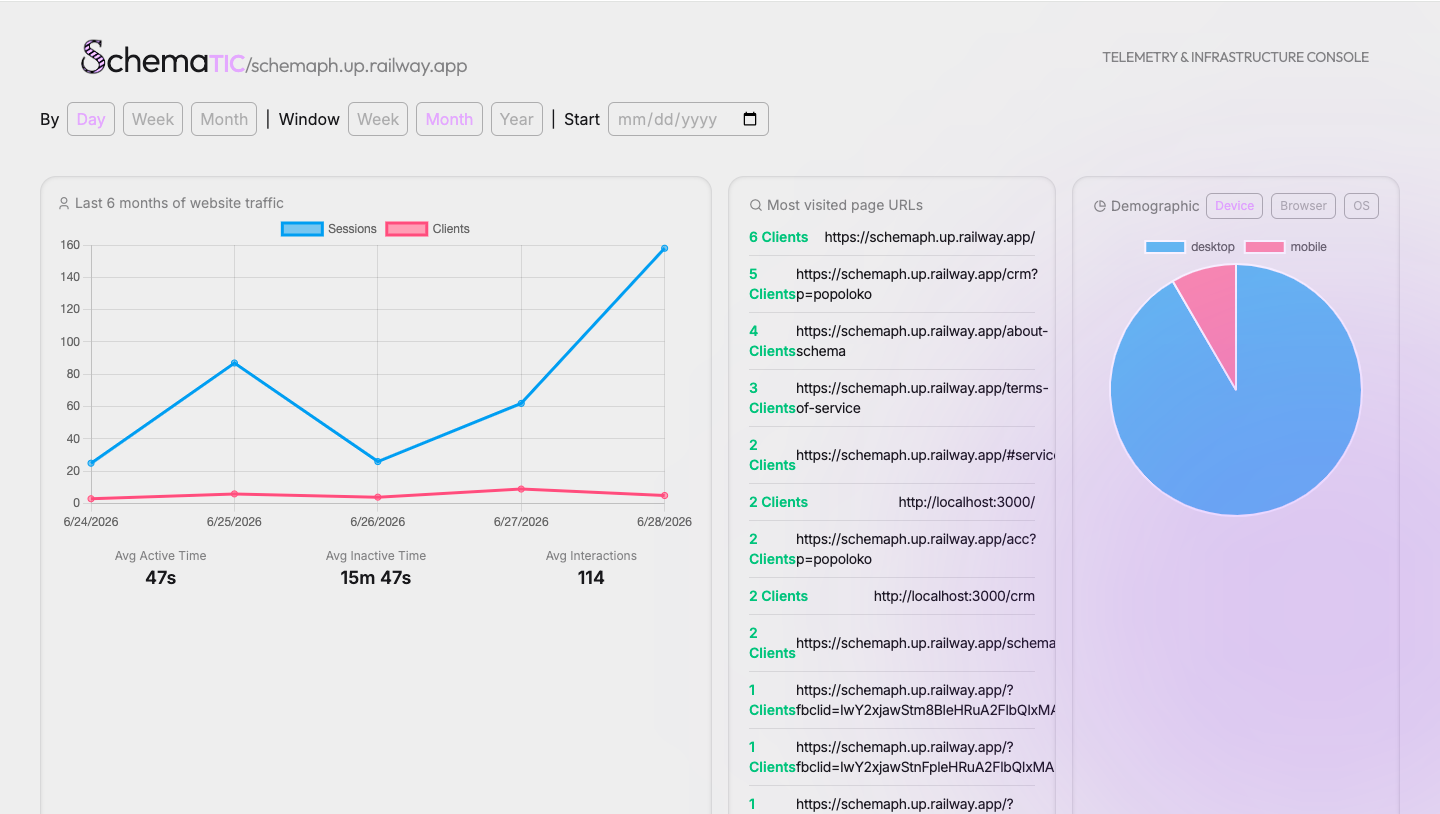Screen dimensions: 1440x814
Task: Group traffic By Month
Action: point(224,119)
